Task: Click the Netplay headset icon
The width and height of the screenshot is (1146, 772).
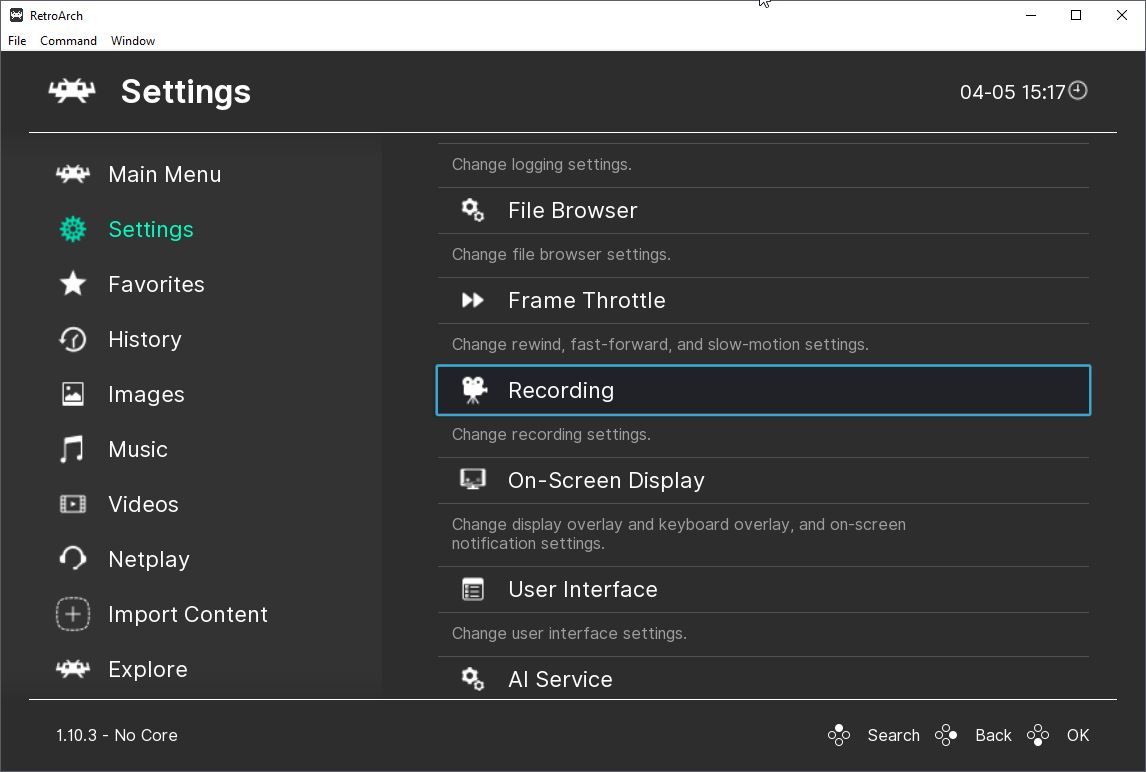Action: (x=73, y=559)
